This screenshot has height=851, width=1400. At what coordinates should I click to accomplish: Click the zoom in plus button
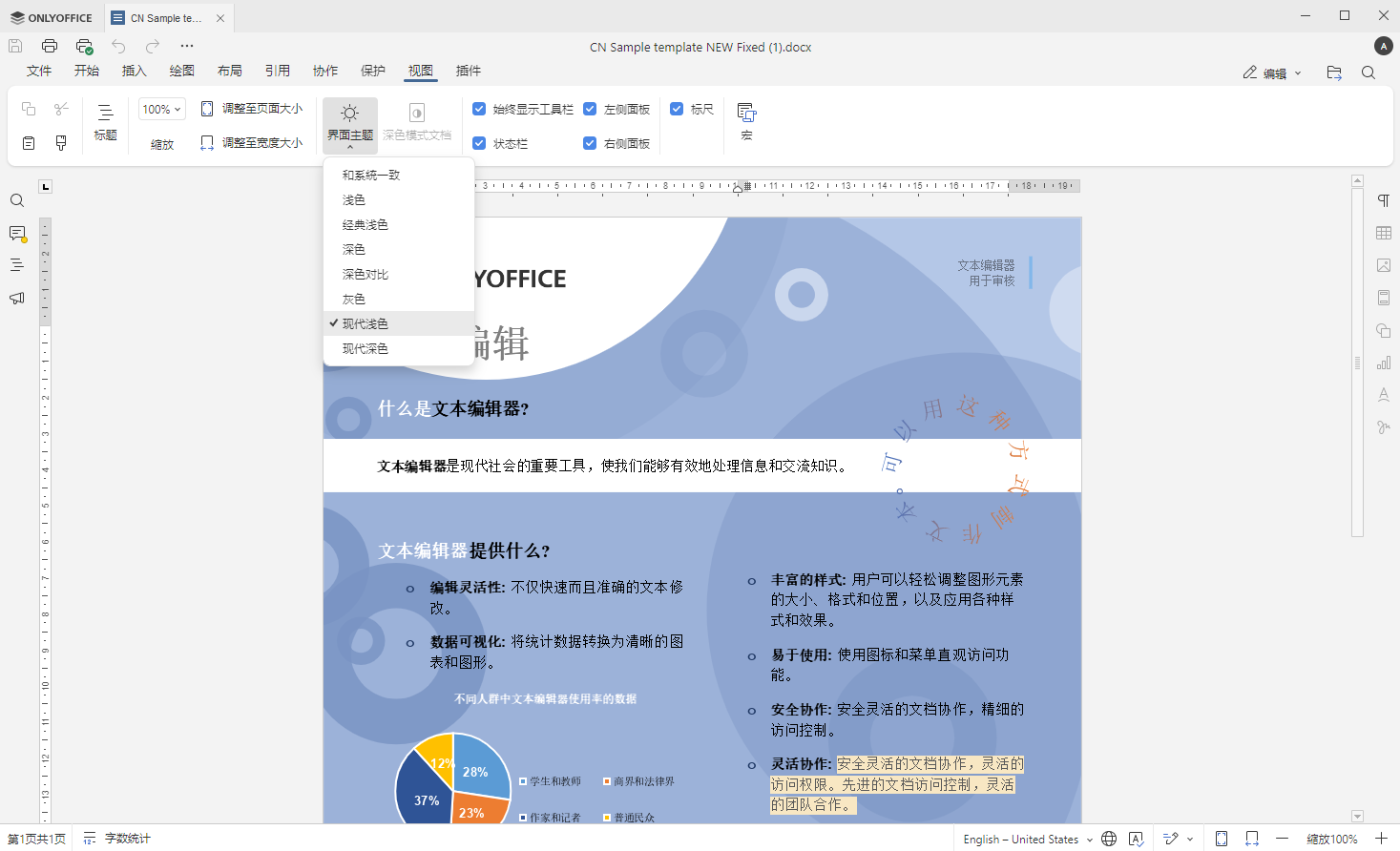click(x=1381, y=839)
